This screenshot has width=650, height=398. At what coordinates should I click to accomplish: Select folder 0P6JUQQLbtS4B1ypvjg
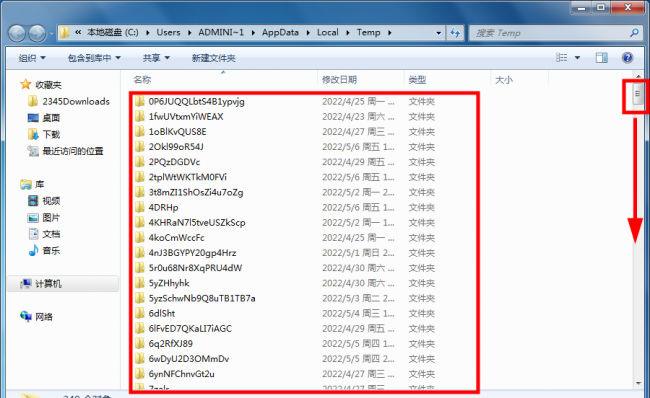(196, 102)
